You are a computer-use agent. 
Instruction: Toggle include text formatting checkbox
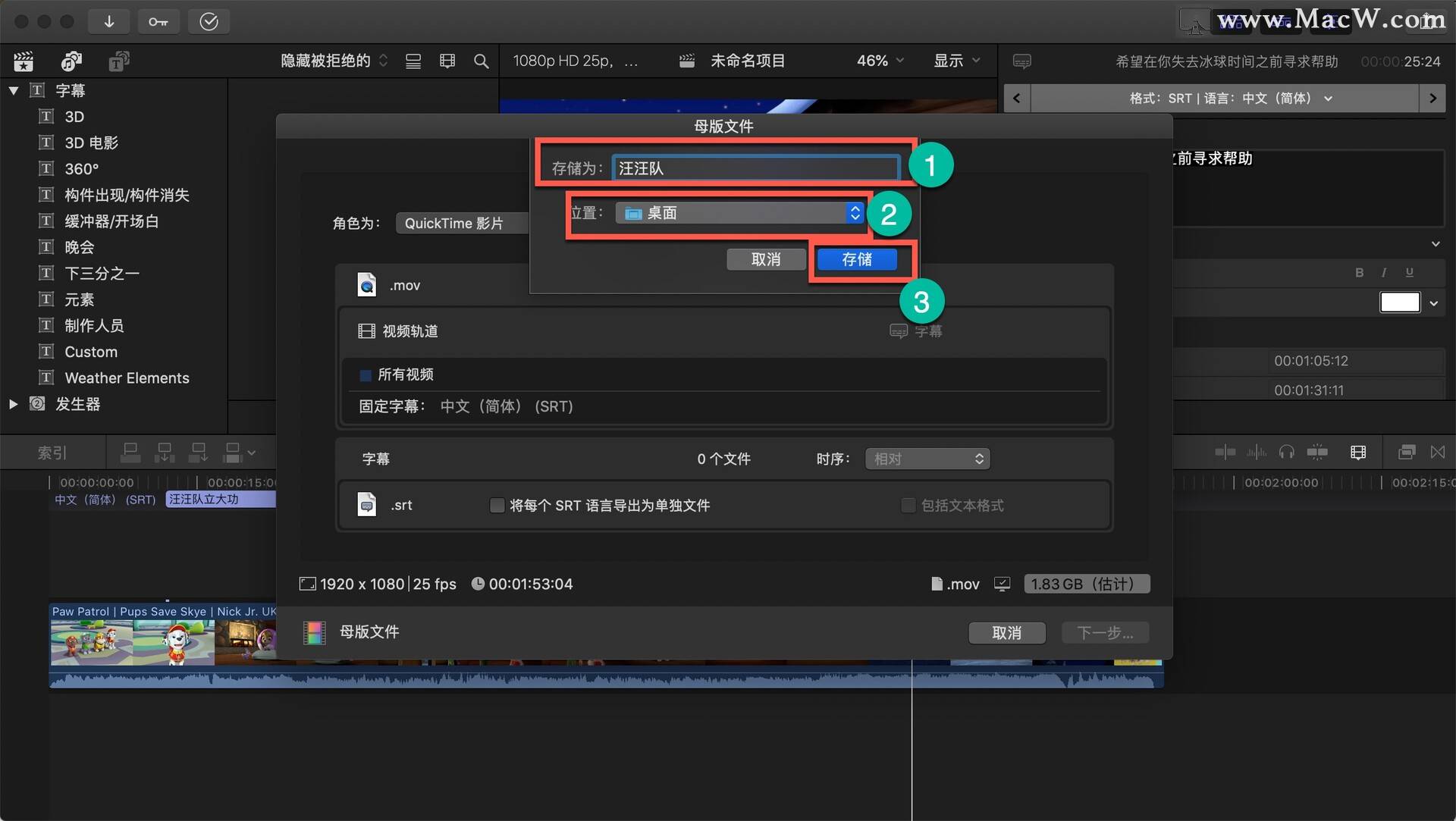908,505
